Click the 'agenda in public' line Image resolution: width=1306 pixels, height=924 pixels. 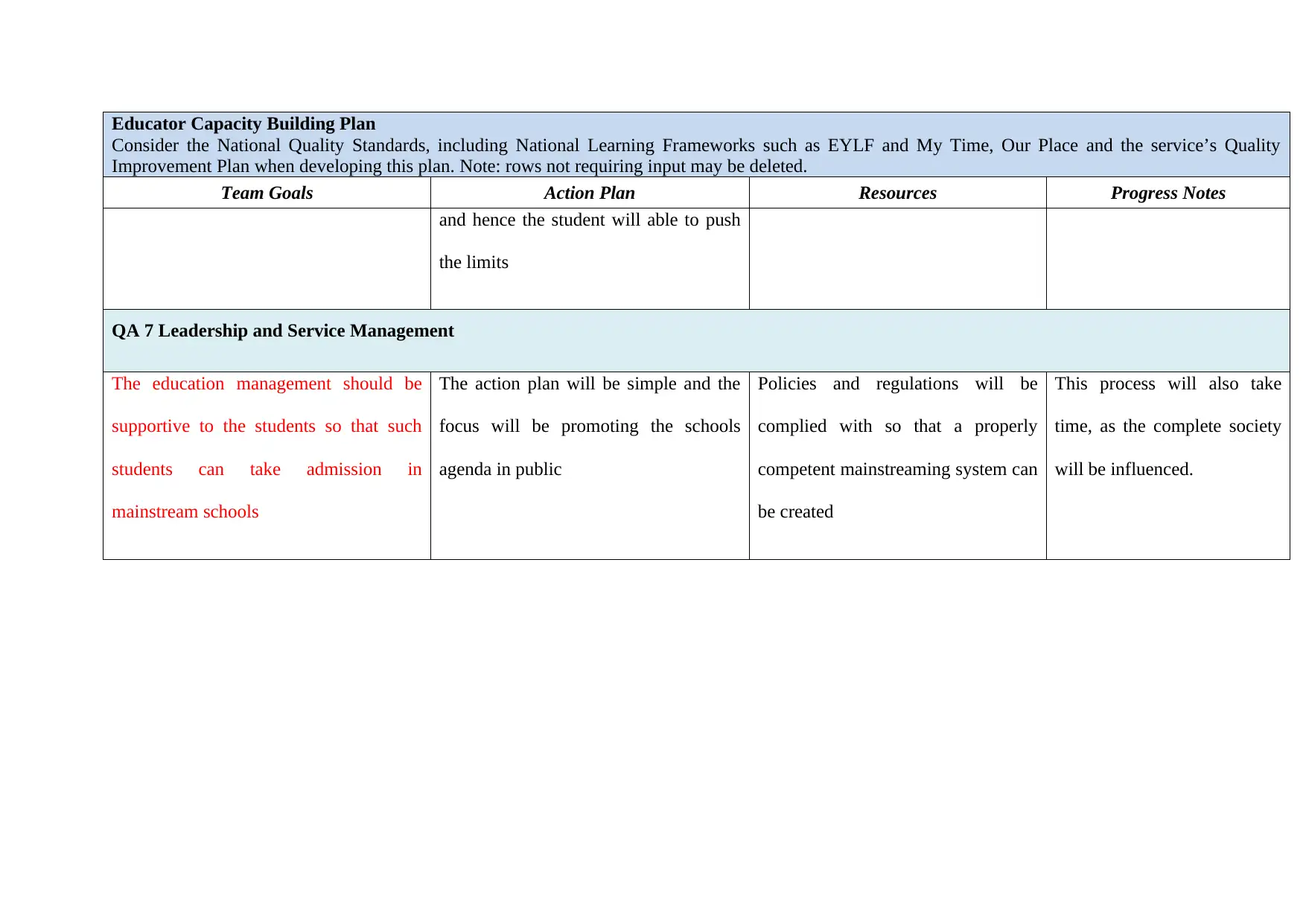pyautogui.click(x=500, y=469)
